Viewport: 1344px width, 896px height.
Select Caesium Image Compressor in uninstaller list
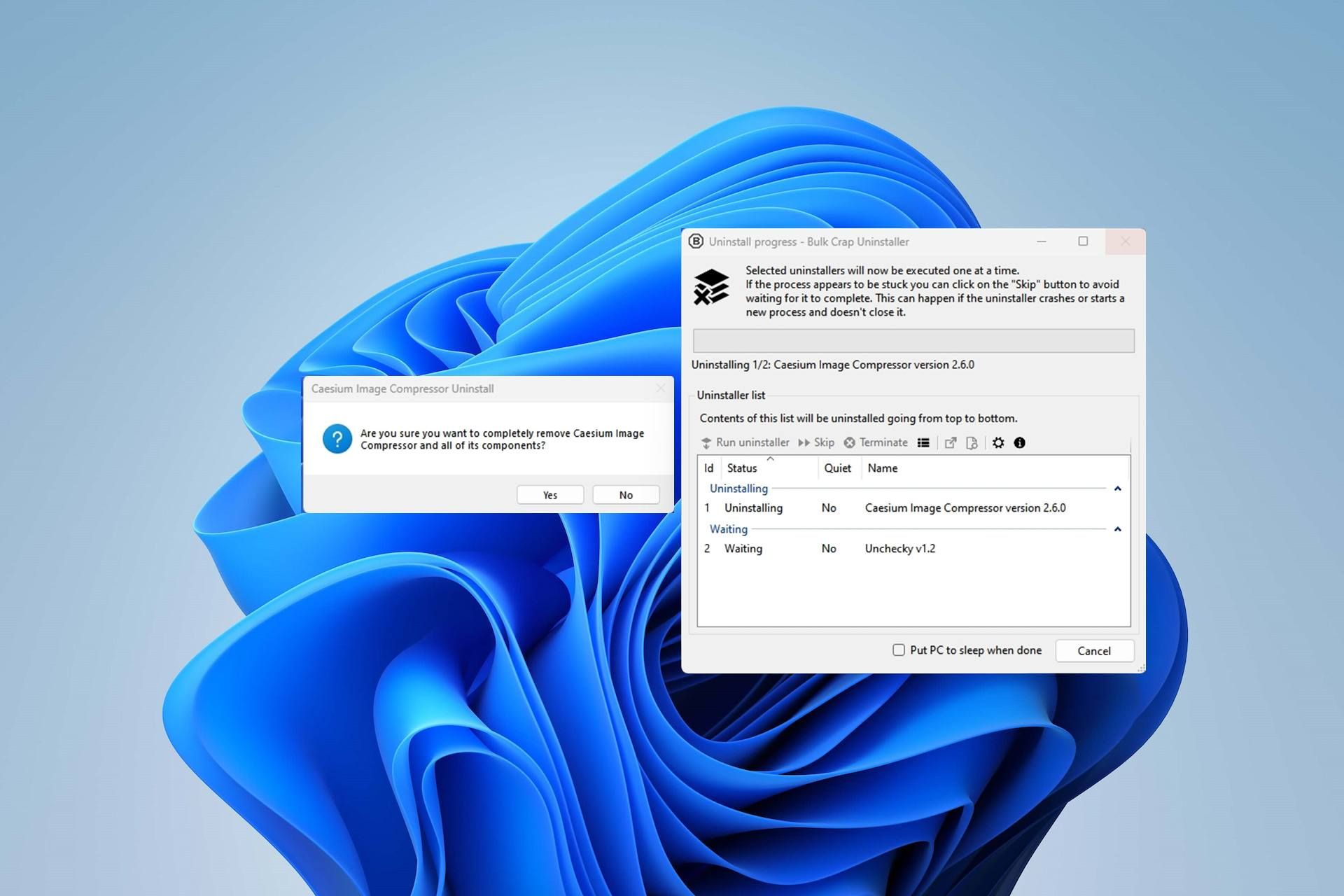[963, 508]
